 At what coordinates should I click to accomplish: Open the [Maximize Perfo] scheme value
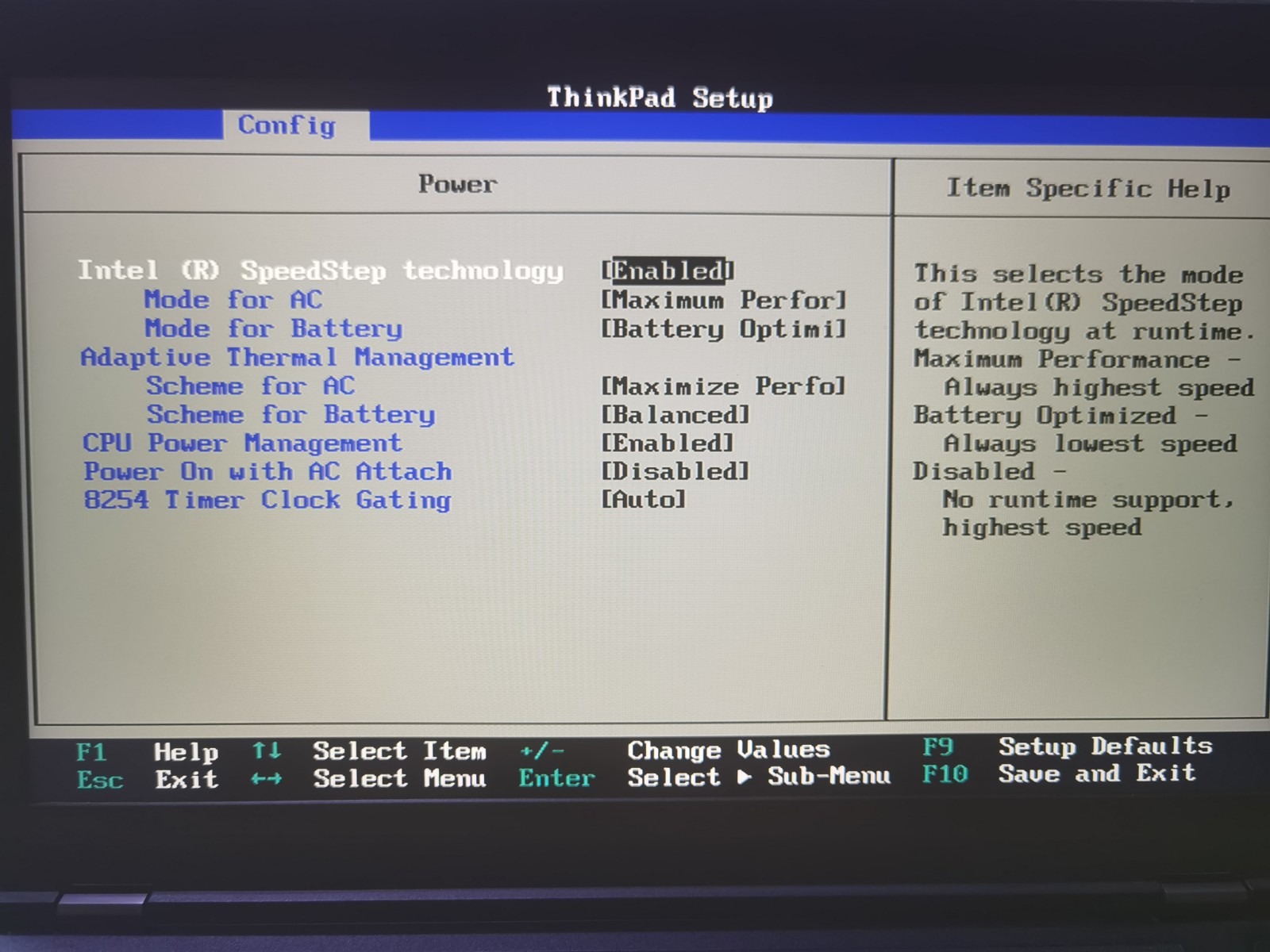click(x=724, y=386)
